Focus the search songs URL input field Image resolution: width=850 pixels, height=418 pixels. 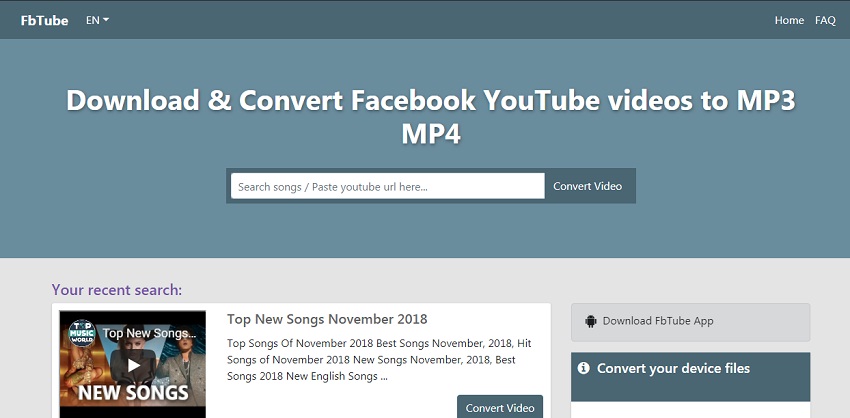[388, 186]
